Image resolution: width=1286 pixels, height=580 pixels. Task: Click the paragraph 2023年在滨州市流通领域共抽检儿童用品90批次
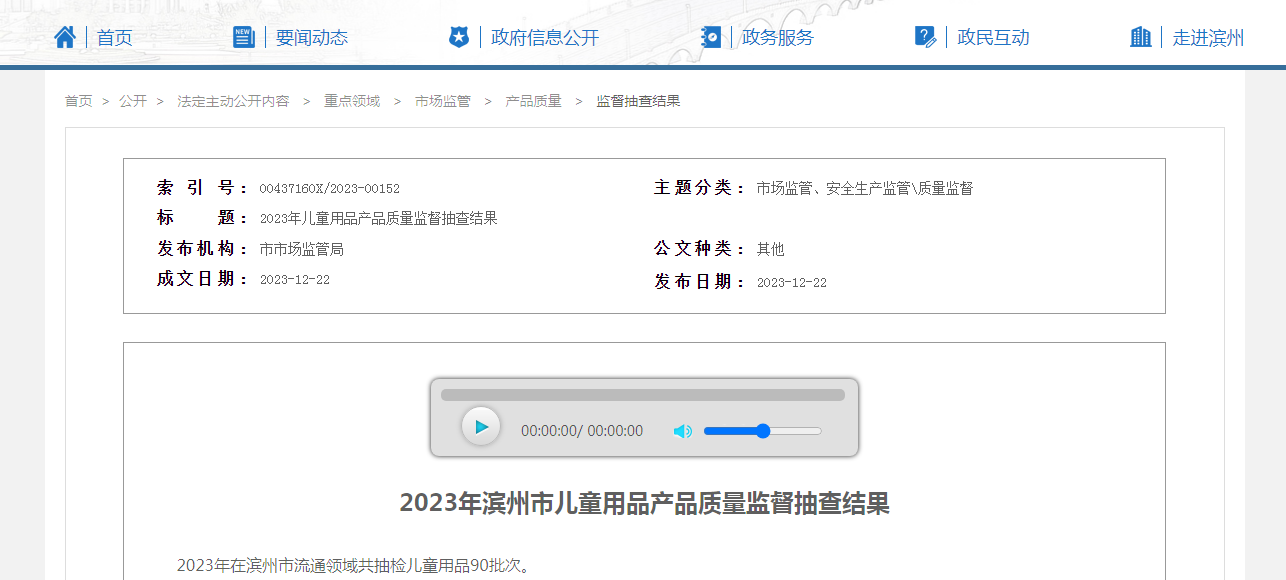click(353, 566)
